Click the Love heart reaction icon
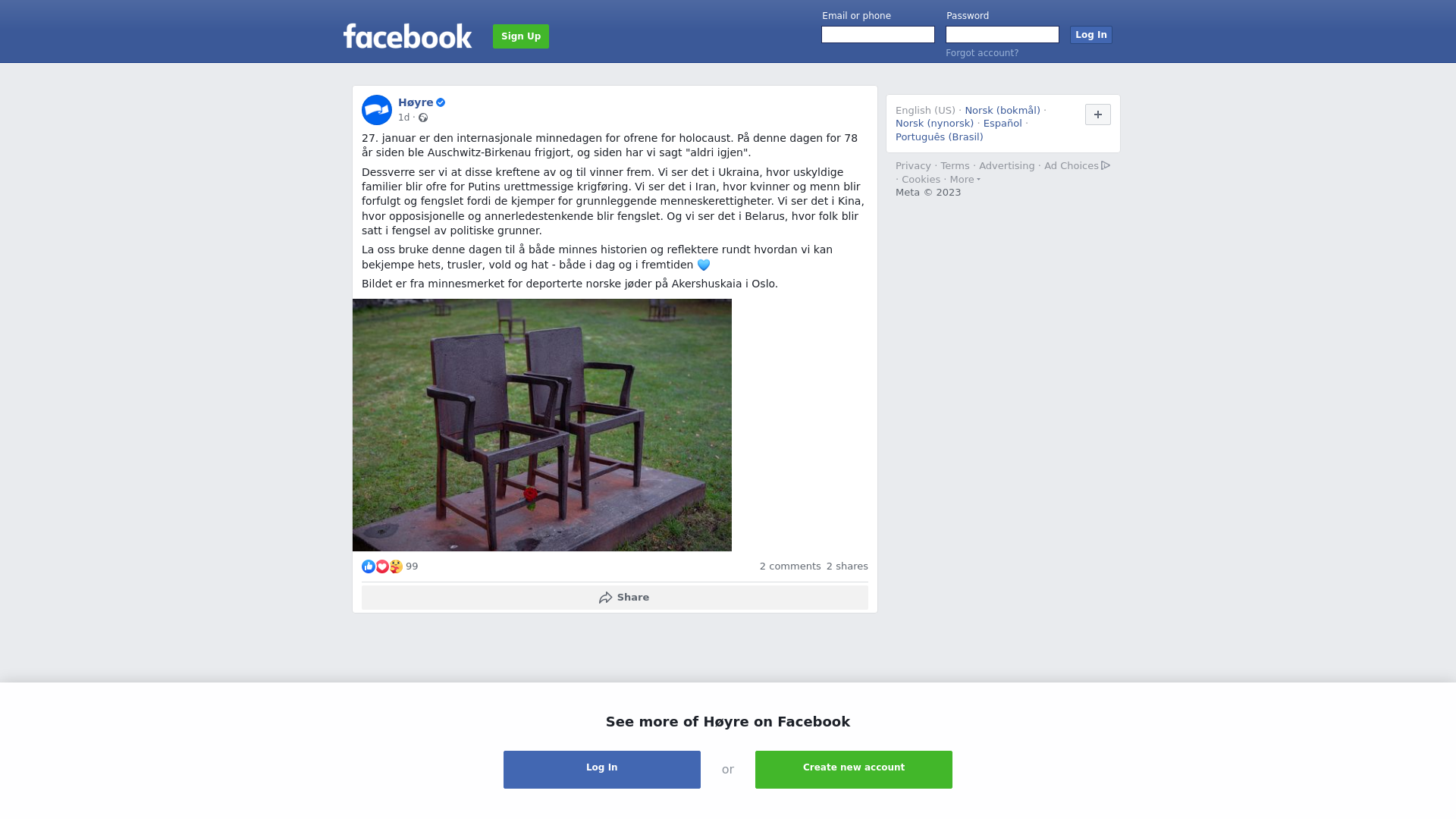The height and width of the screenshot is (819, 1456). [382, 566]
